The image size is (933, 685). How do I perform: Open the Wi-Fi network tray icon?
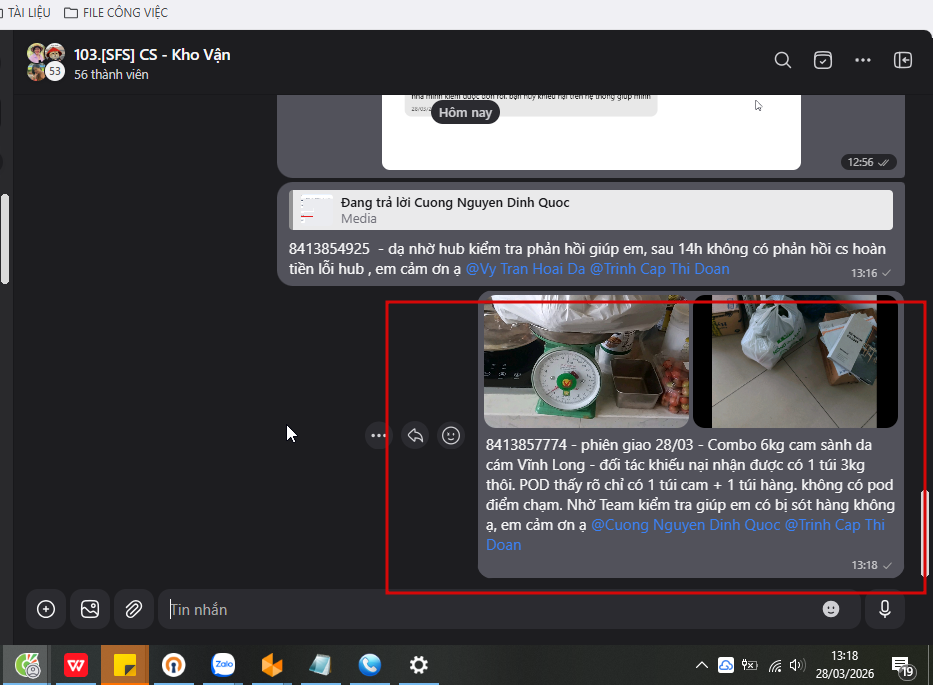[x=774, y=665]
